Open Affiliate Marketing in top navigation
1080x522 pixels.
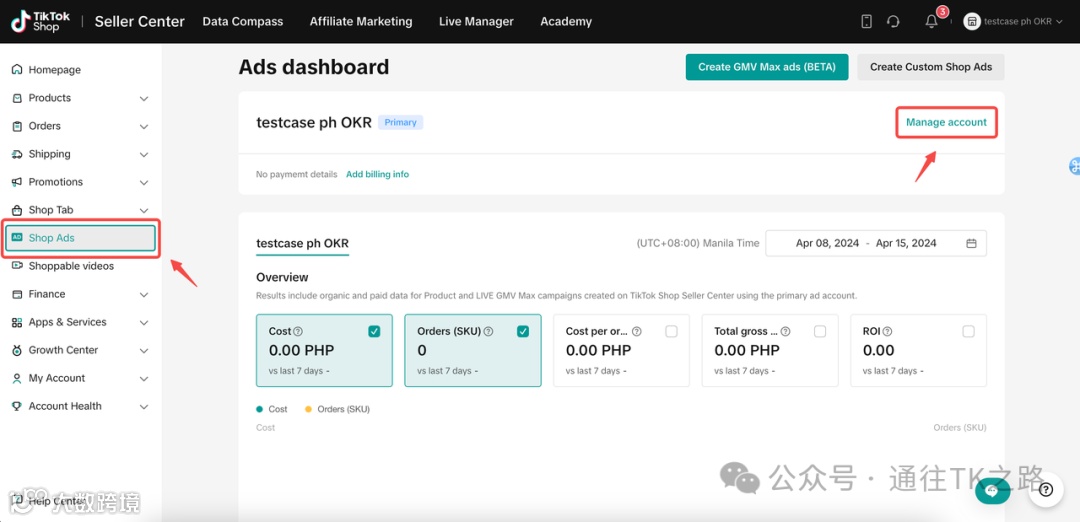[x=361, y=21]
